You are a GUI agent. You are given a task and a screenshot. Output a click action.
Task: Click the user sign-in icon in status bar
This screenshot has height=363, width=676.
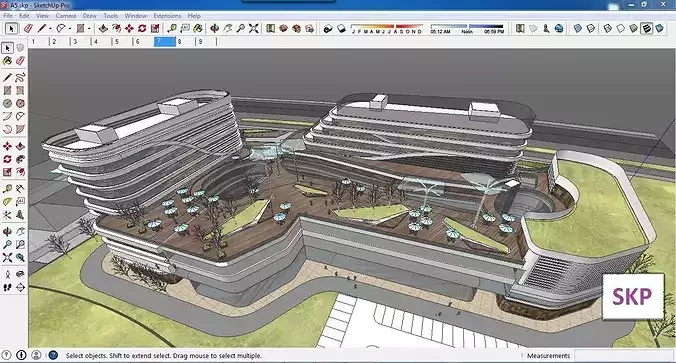36,355
